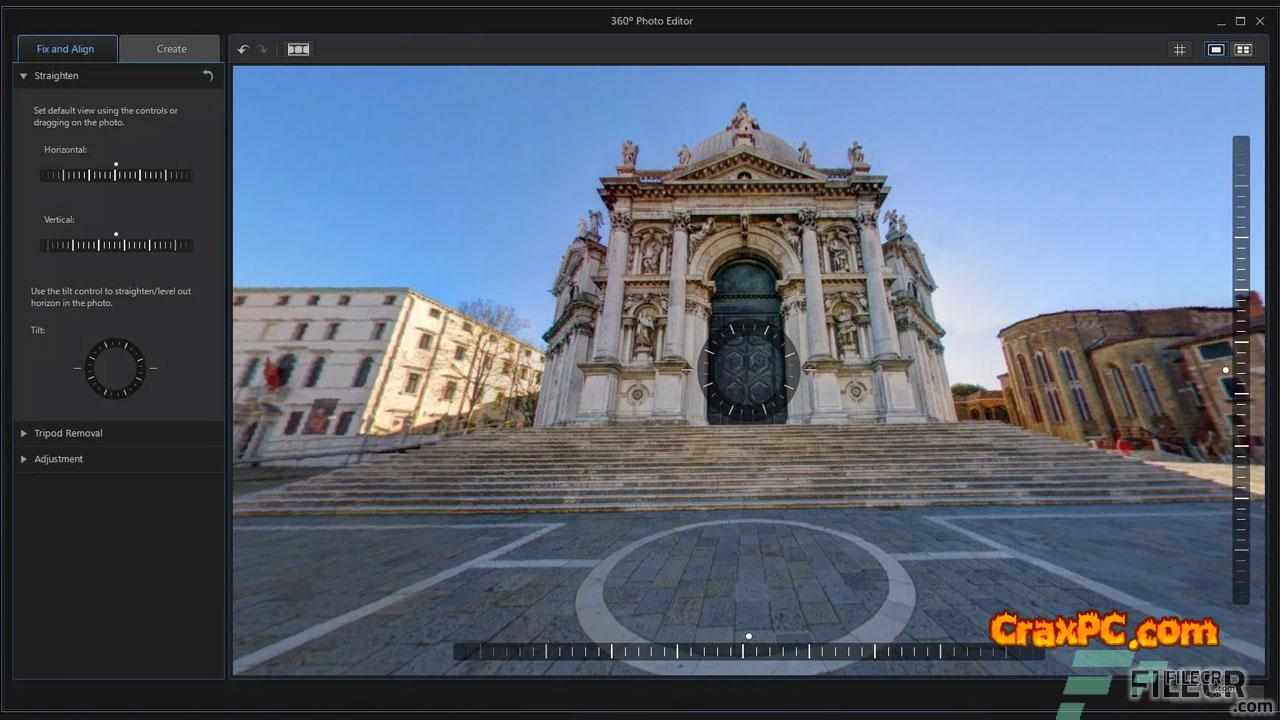Maximize the 360° Photo Editor window
The width and height of the screenshot is (1280, 720).
tap(1240, 21)
